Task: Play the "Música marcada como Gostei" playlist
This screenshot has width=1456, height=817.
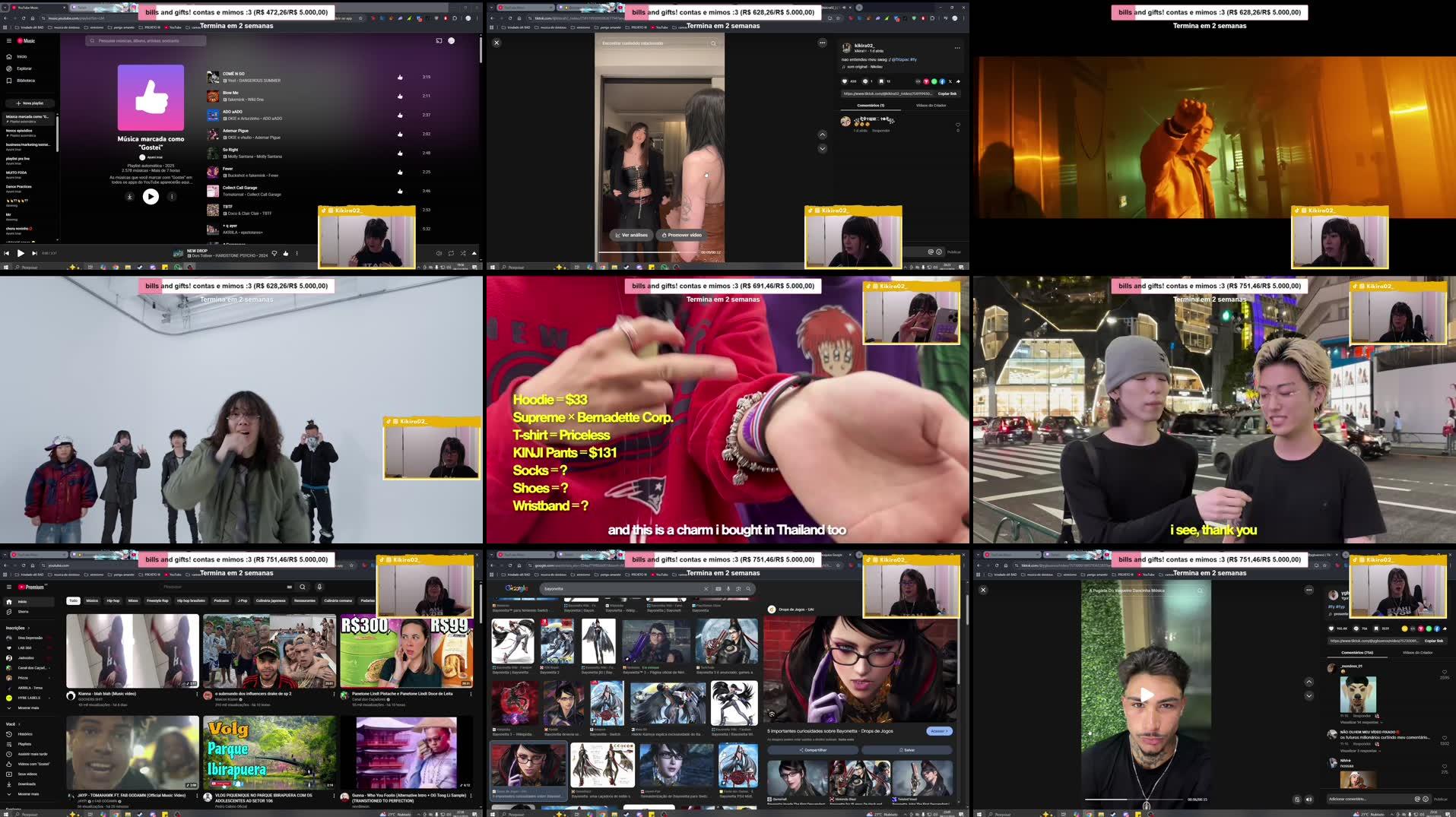Action: point(151,196)
